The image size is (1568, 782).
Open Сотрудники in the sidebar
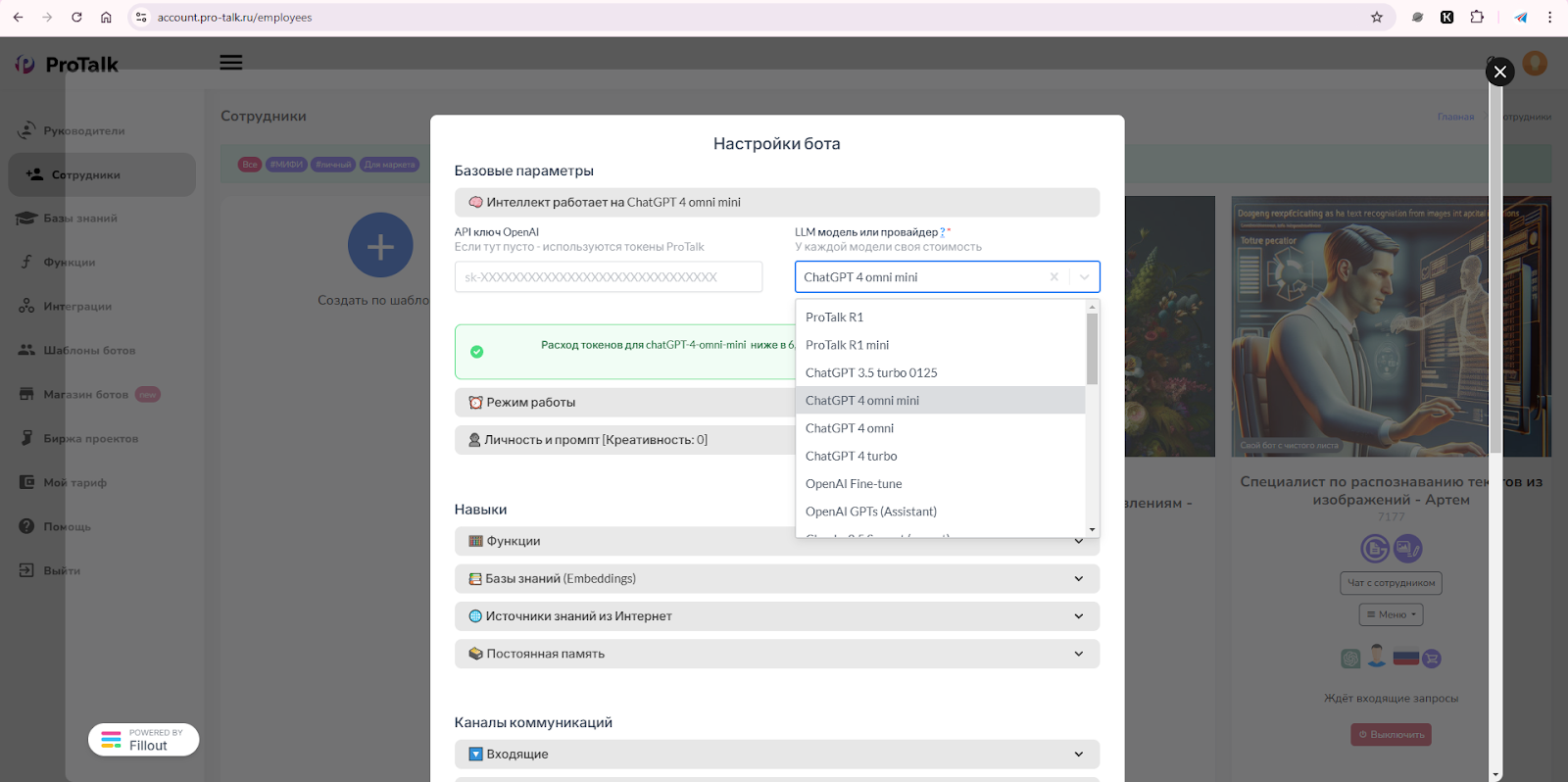[102, 174]
